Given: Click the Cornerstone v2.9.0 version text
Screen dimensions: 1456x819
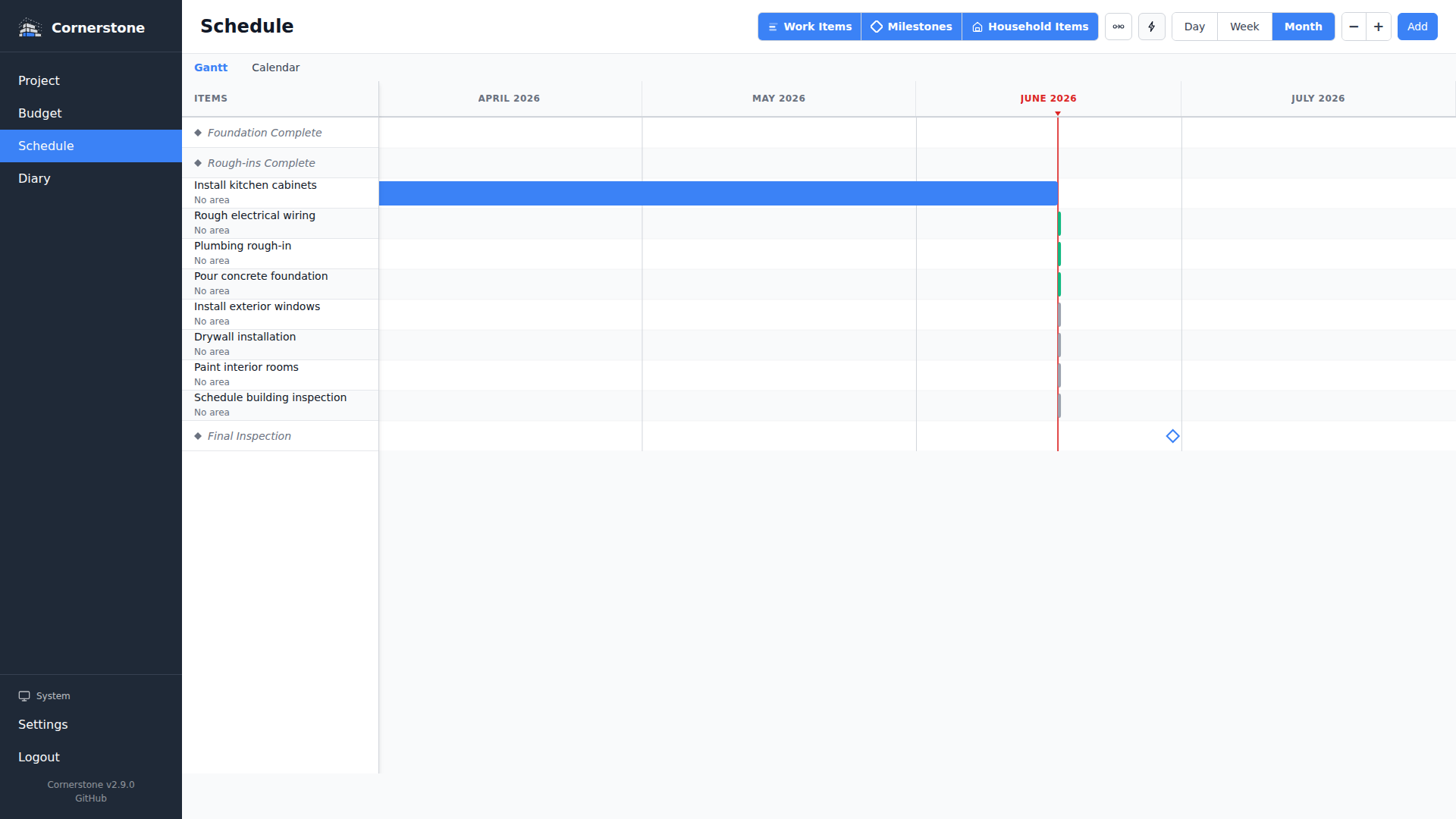Looking at the screenshot, I should tap(91, 785).
